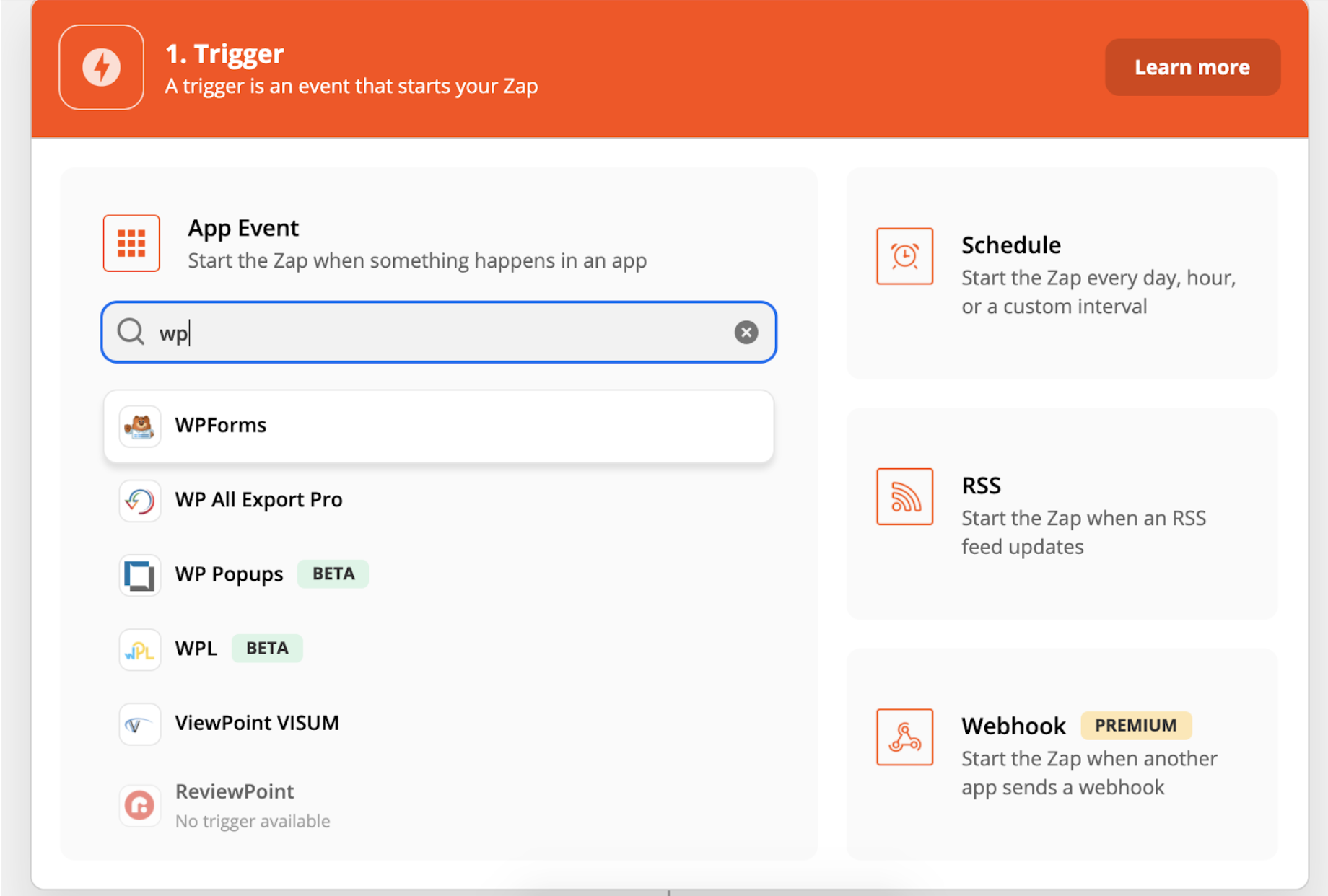Image resolution: width=1328 pixels, height=896 pixels.
Task: Select the App Event grid icon
Action: pyautogui.click(x=131, y=243)
